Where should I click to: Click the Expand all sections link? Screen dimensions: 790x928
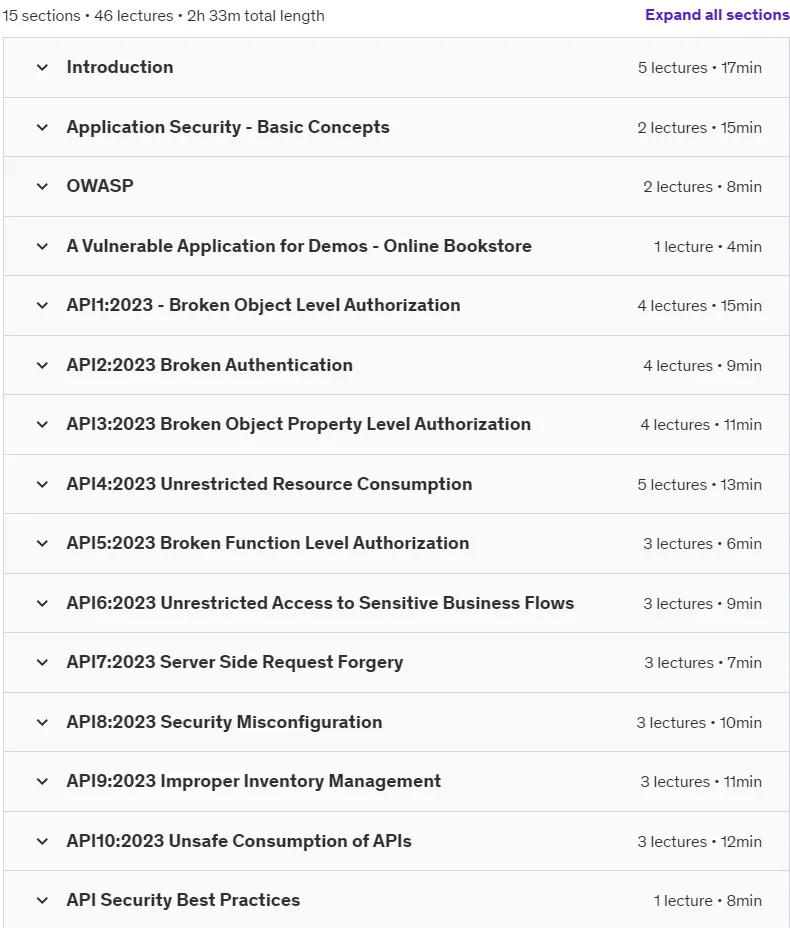(717, 15)
